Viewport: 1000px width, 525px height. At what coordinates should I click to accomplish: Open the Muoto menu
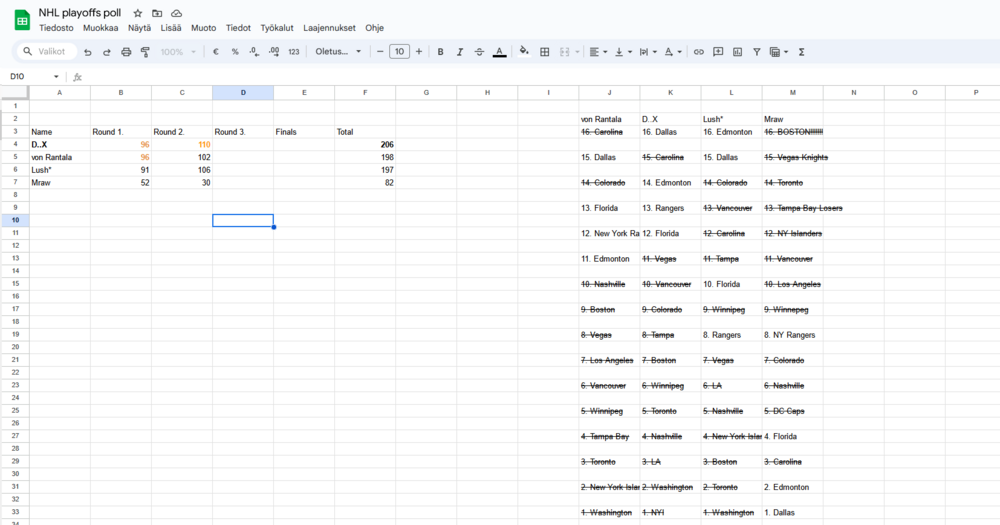pos(203,28)
